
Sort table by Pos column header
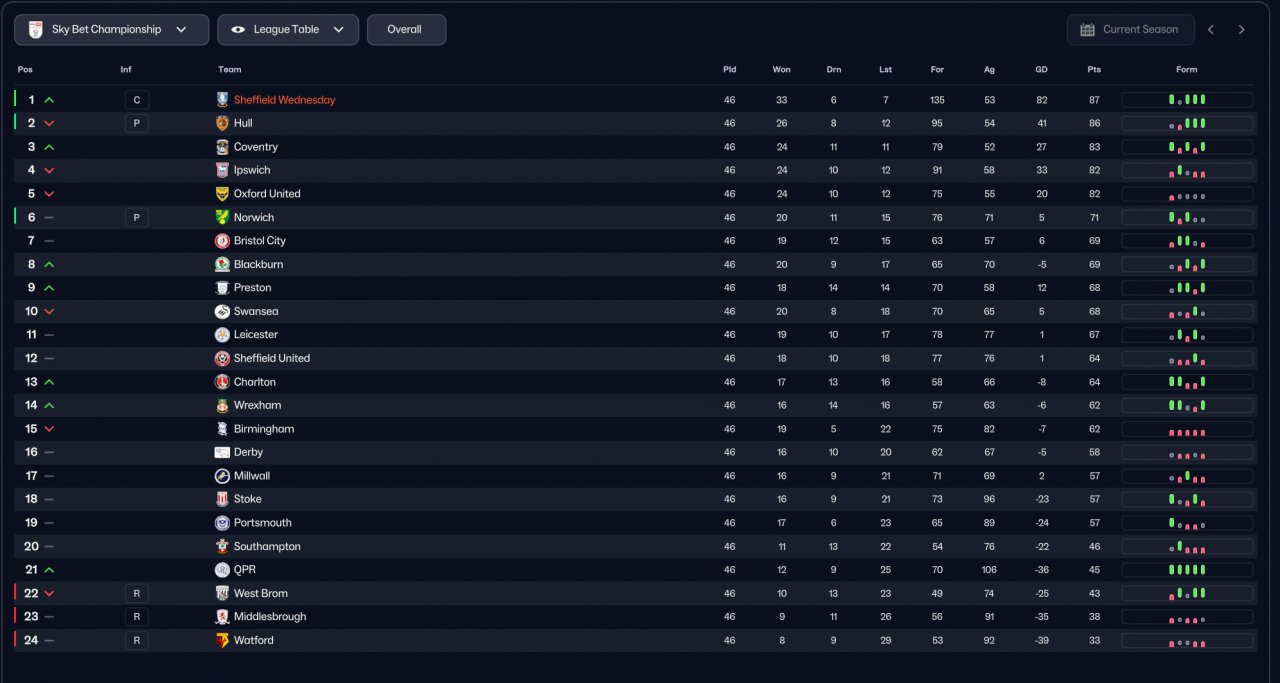25,70
